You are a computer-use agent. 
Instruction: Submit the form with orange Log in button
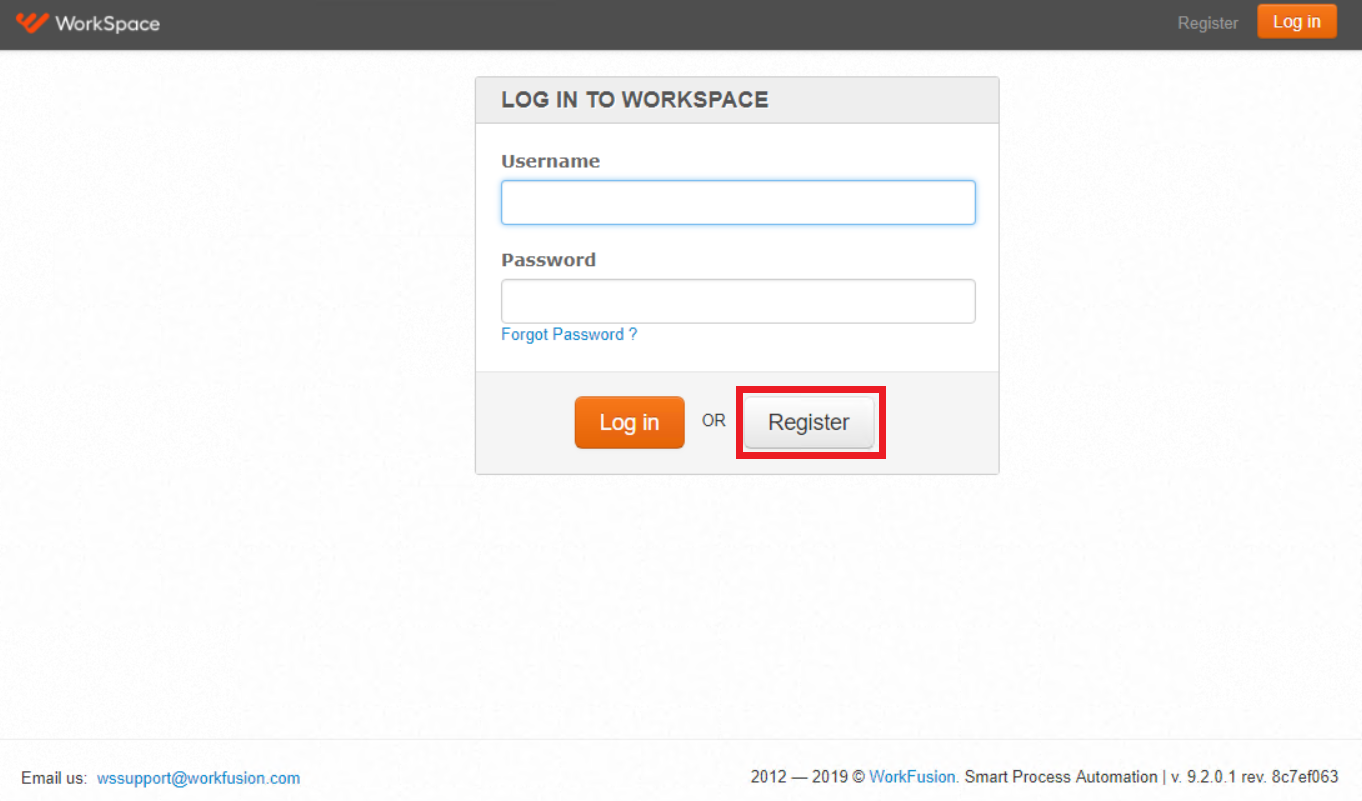629,422
